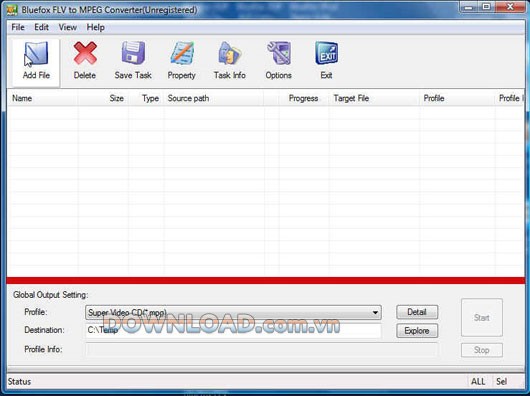The width and height of the screenshot is (530, 396).
Task: Click the Start button
Action: [482, 317]
